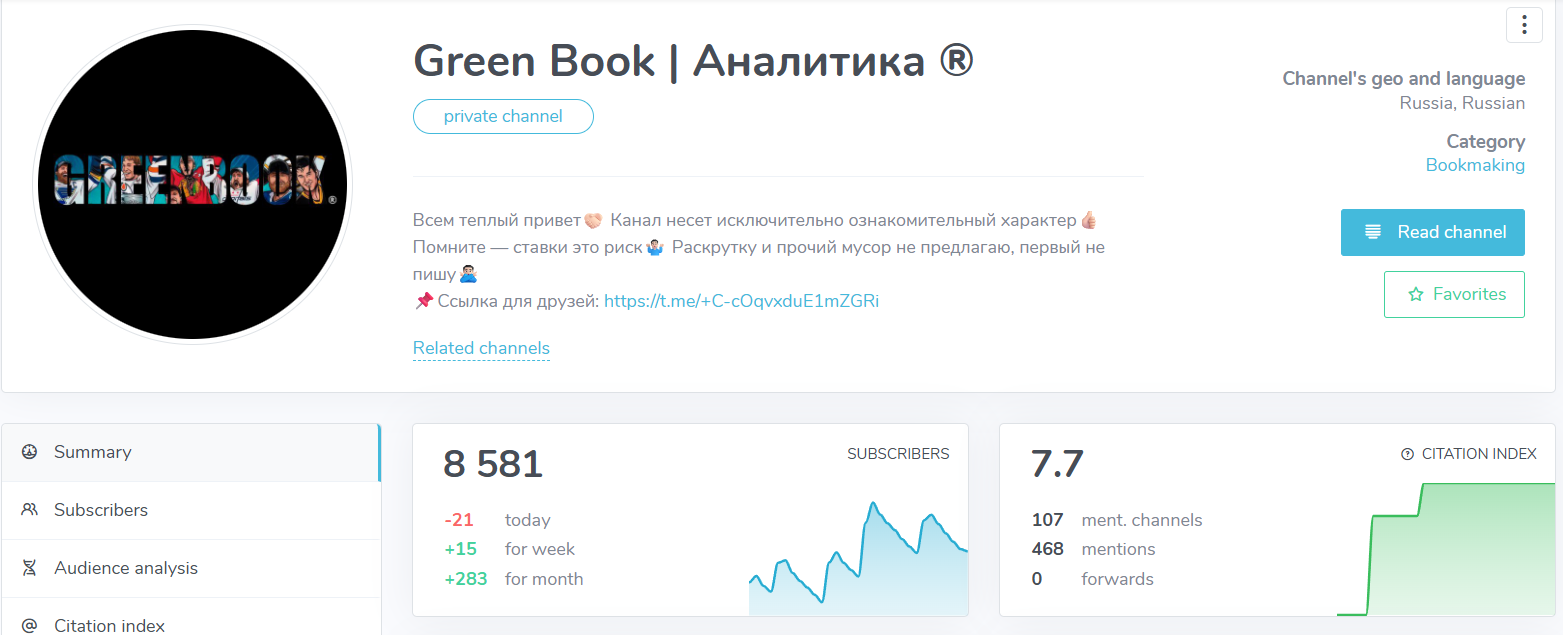Click the Channel's geo and language heading

[x=1404, y=78]
